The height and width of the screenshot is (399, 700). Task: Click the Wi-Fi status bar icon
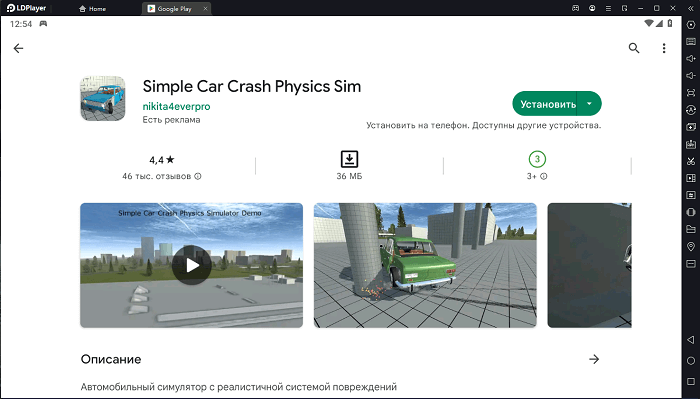pos(649,24)
